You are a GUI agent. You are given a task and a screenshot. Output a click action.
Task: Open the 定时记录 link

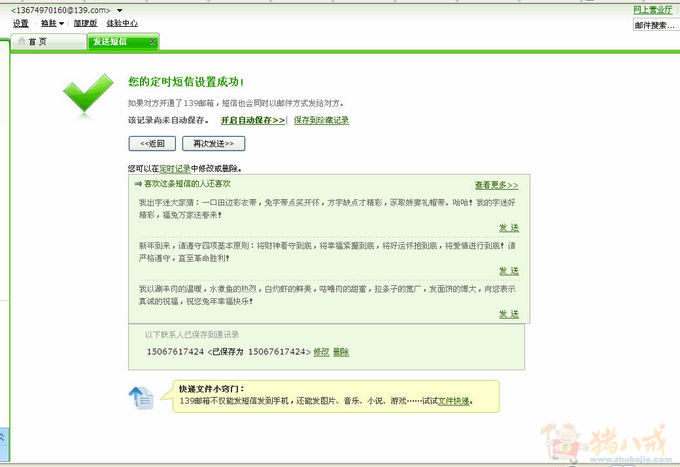click(x=175, y=169)
